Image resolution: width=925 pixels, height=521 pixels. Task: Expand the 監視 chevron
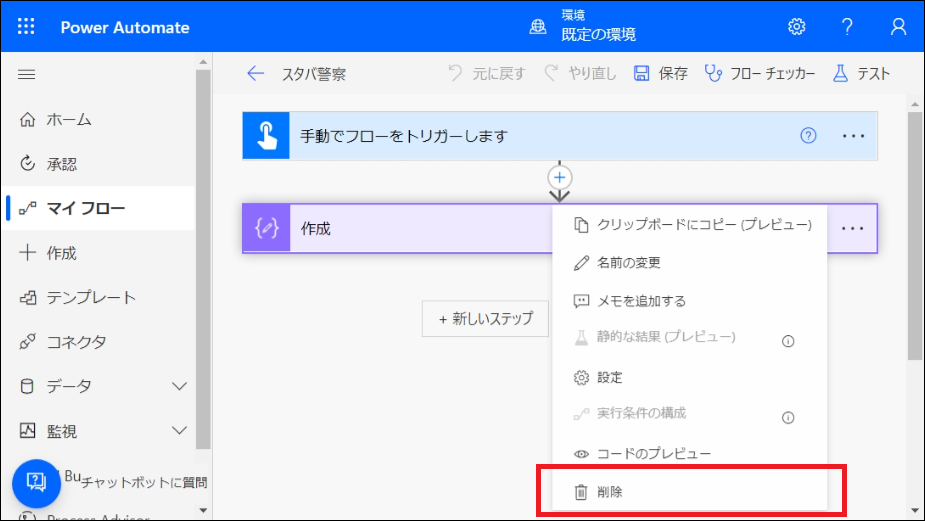[179, 431]
